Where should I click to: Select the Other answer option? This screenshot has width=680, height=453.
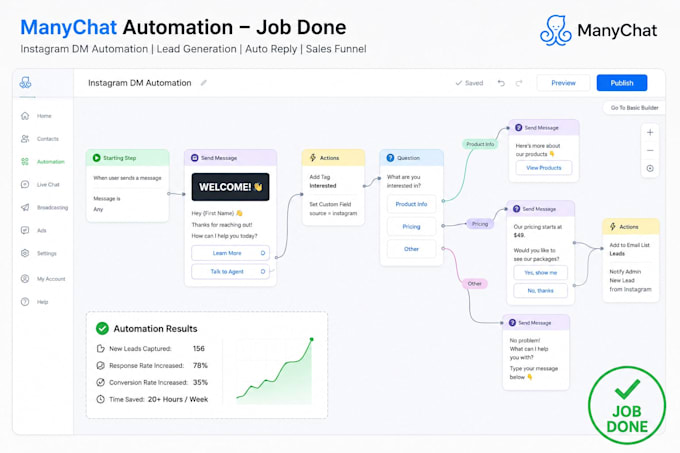click(x=411, y=249)
